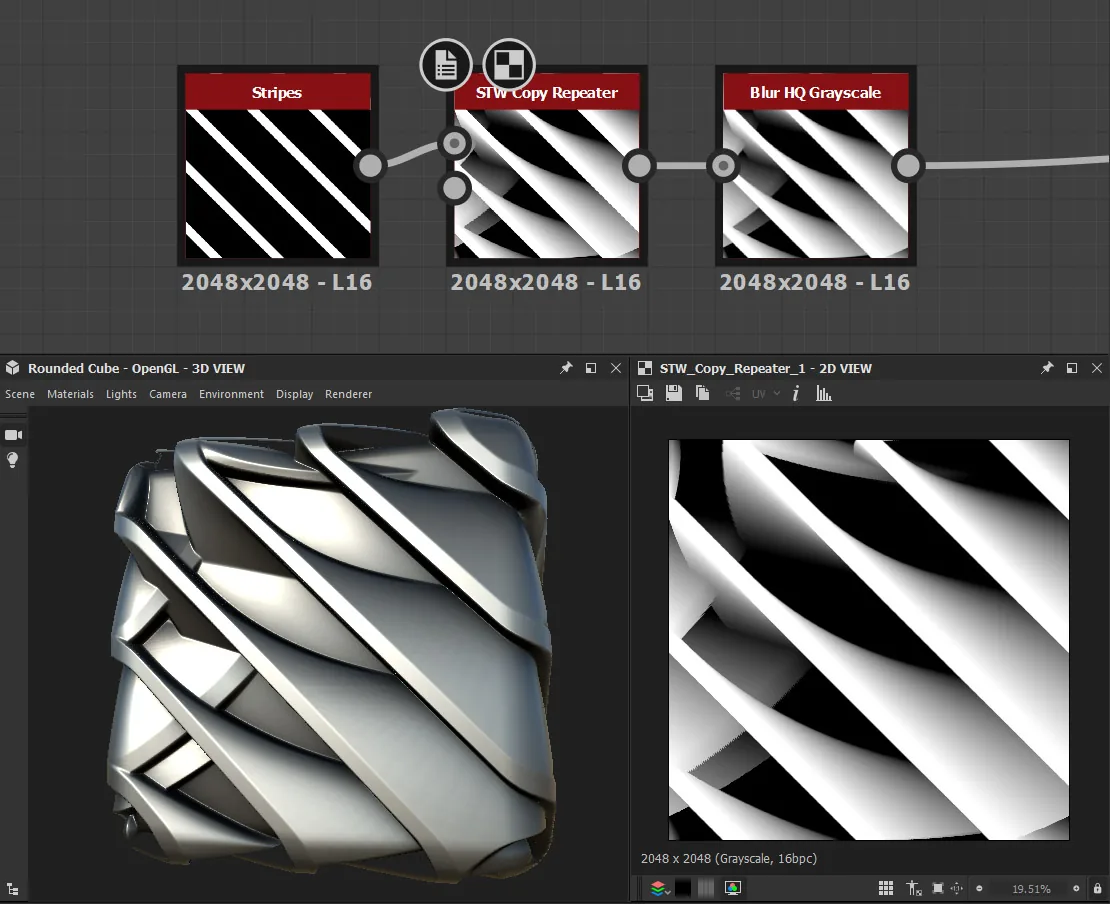Screen dimensions: 1110x904
Task: Click the Blur HQ Grayscale output connector
Action: (x=908, y=166)
